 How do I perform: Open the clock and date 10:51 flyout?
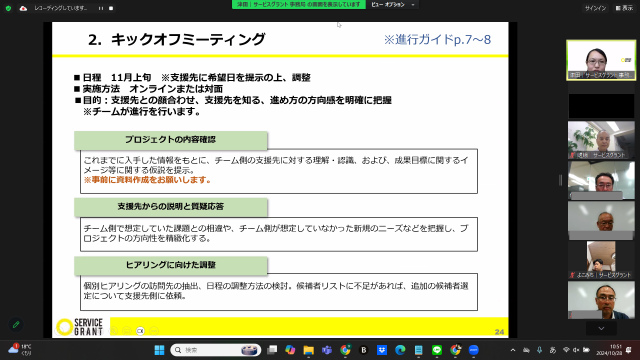pyautogui.click(x=608, y=350)
